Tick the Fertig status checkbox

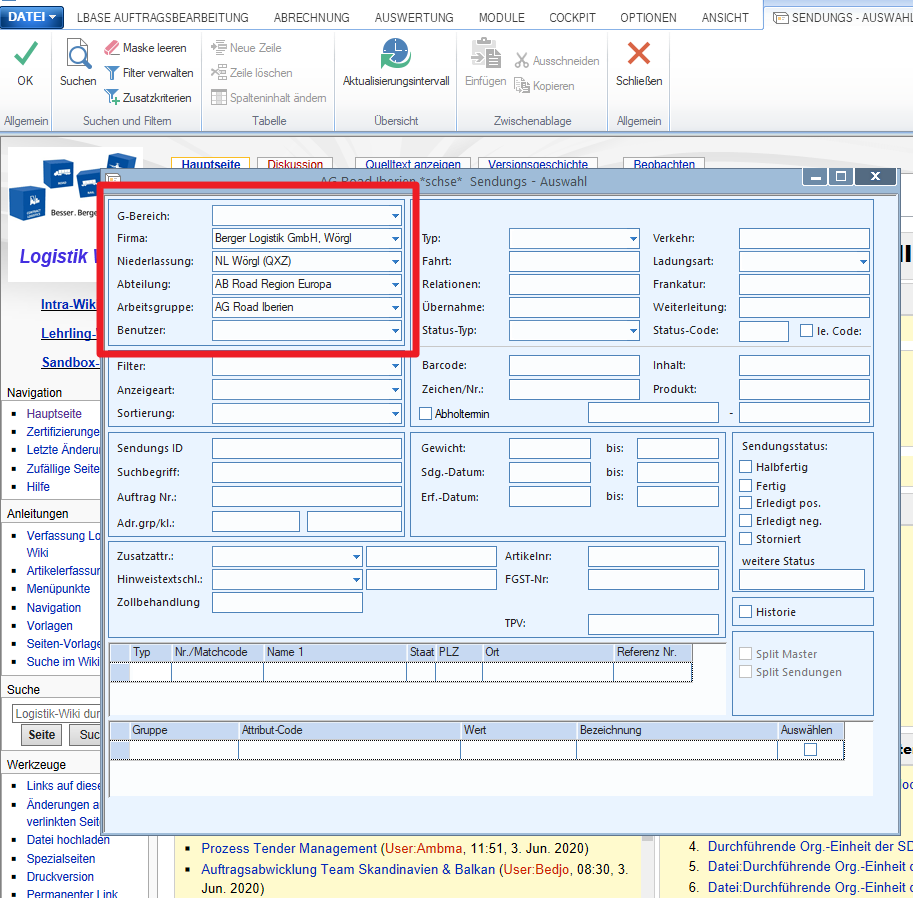(745, 485)
